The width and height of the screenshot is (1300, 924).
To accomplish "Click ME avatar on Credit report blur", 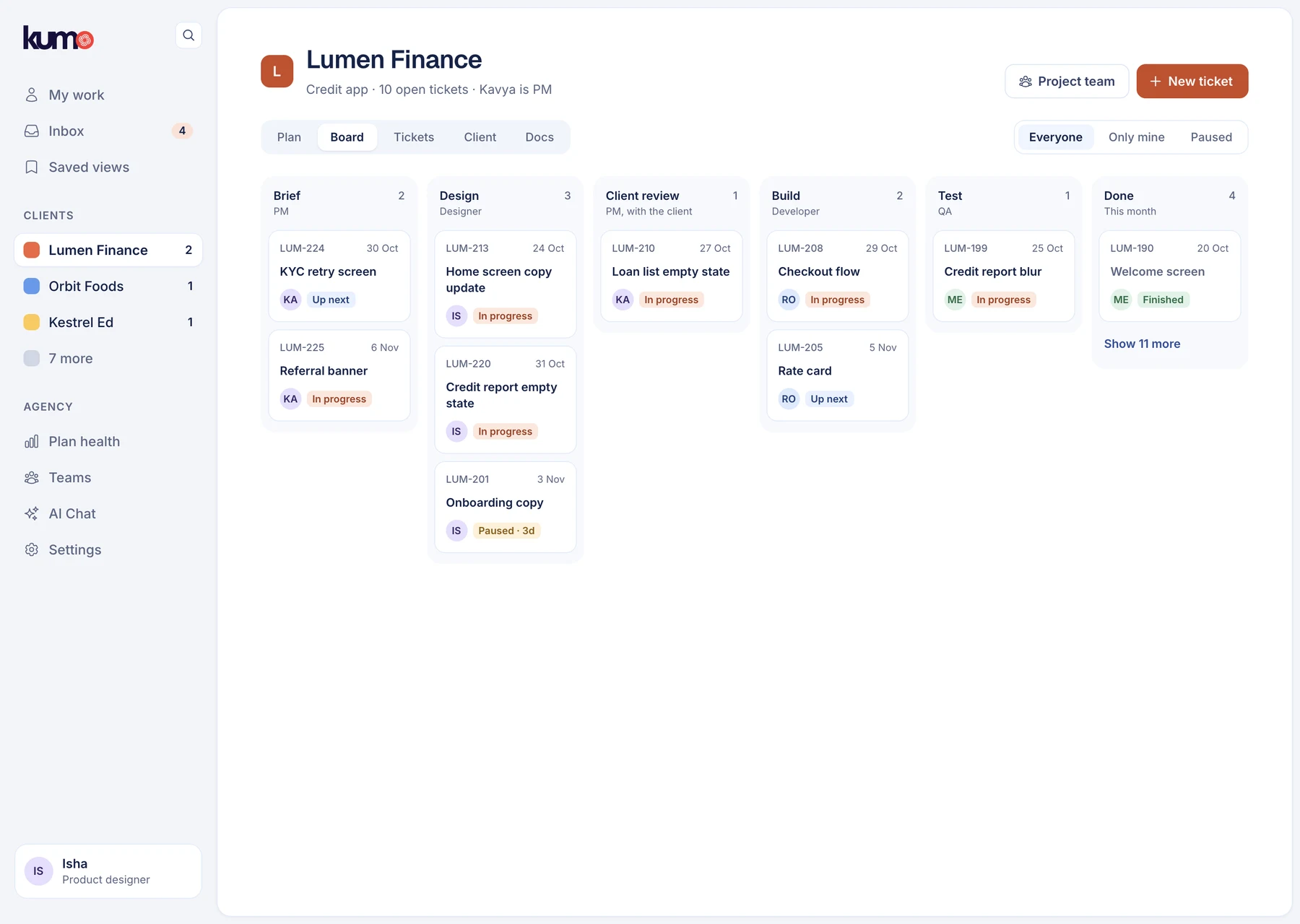I will (955, 300).
